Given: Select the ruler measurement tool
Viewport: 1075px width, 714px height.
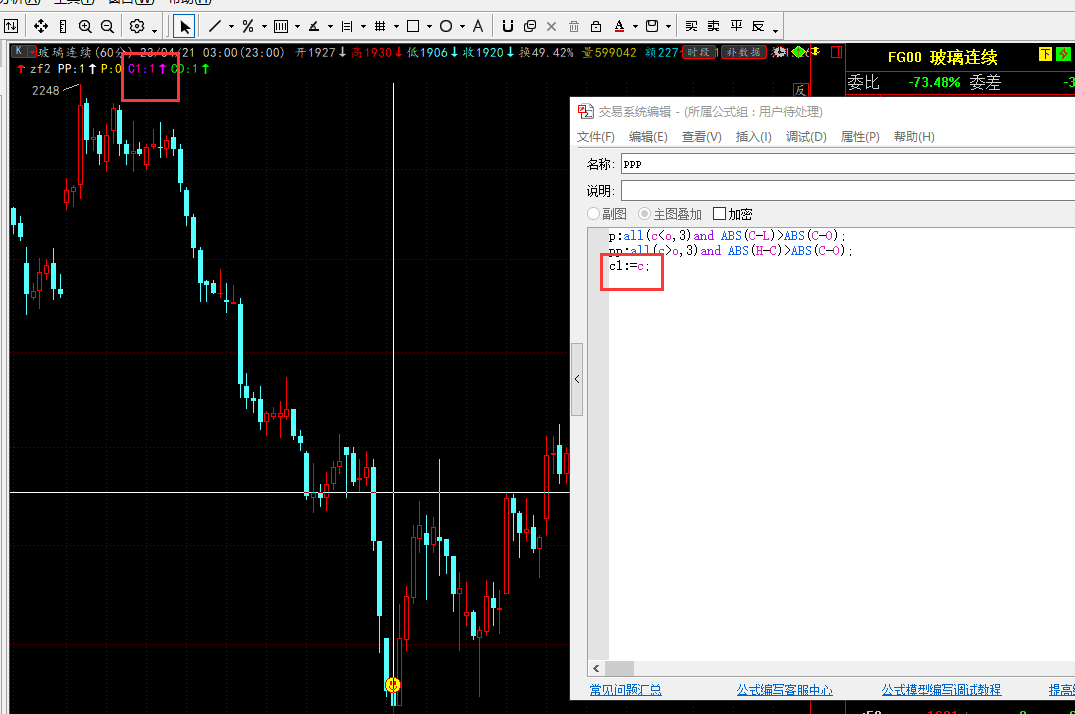Looking at the screenshot, I should (x=63, y=26).
